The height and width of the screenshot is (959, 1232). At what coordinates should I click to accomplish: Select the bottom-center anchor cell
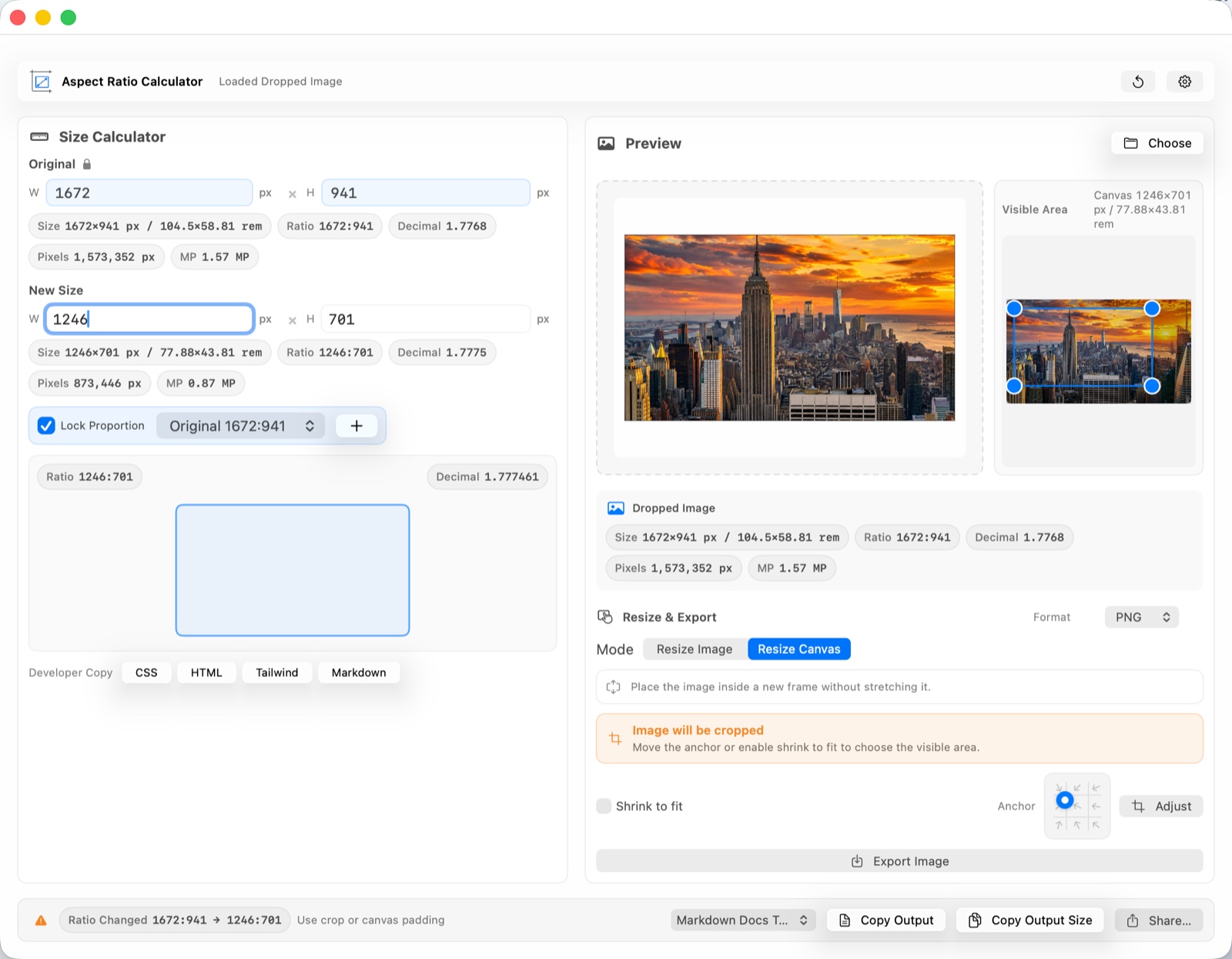[x=1077, y=824]
